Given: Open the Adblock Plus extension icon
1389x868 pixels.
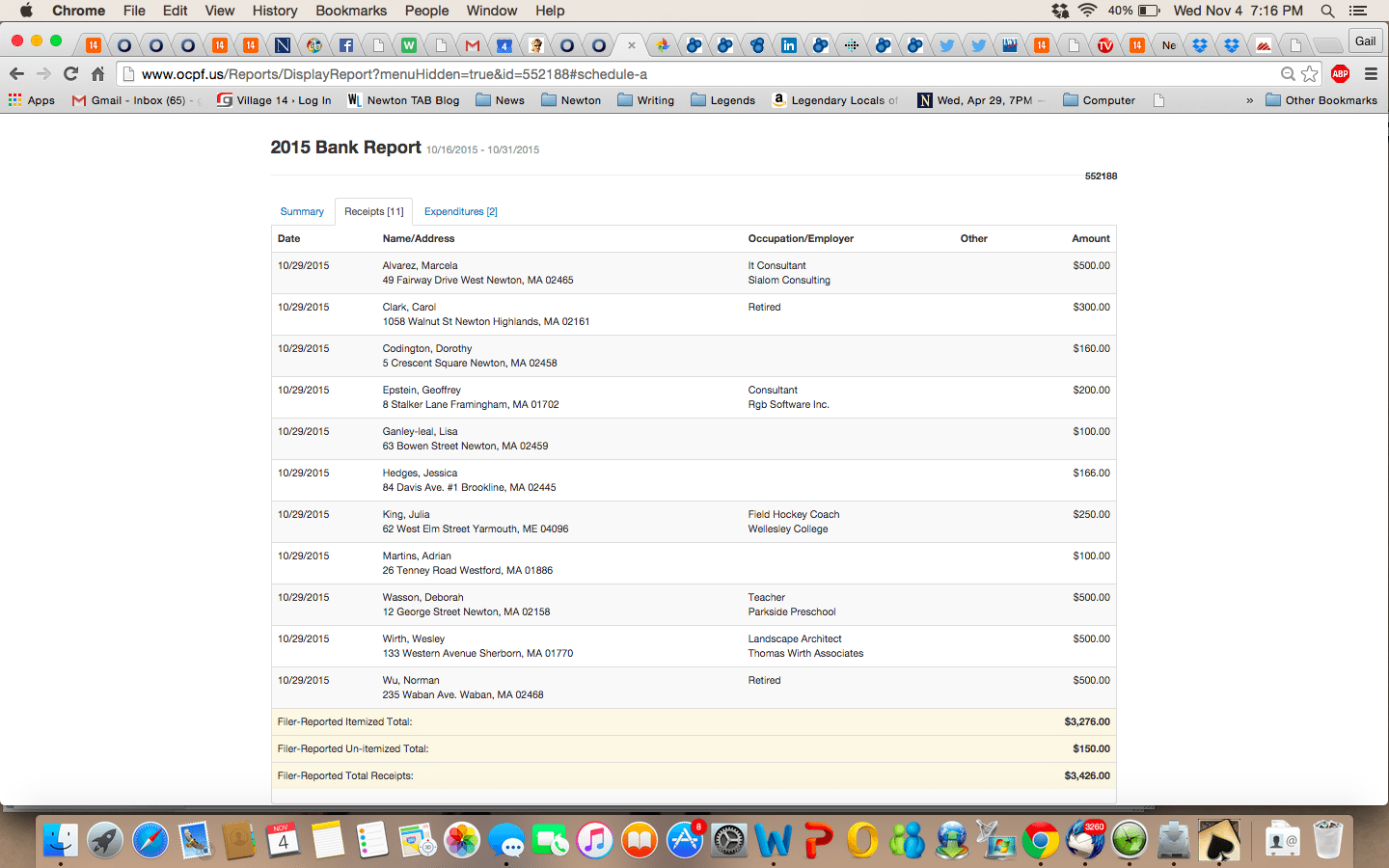Looking at the screenshot, I should click(x=1340, y=74).
